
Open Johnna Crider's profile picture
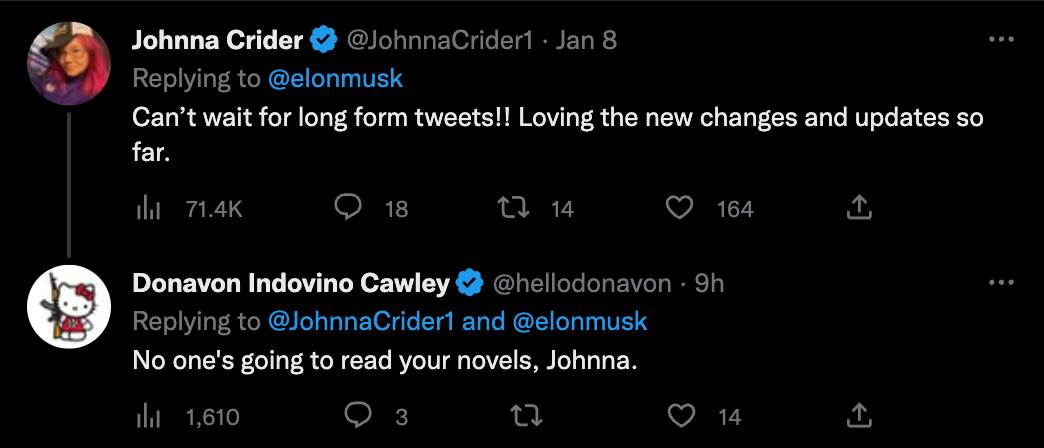click(x=67, y=62)
